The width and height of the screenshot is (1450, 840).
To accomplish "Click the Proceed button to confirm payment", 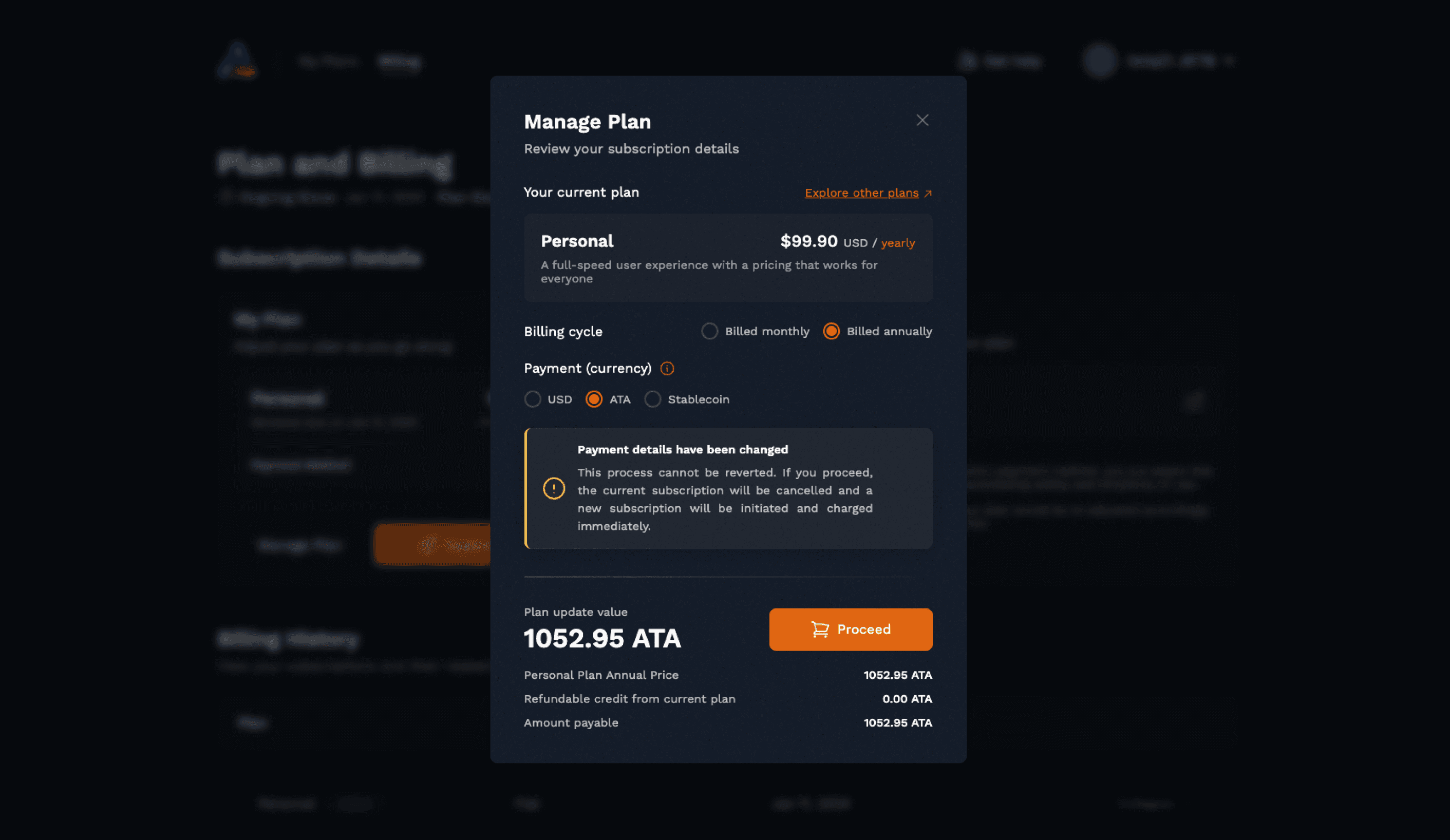I will [851, 629].
